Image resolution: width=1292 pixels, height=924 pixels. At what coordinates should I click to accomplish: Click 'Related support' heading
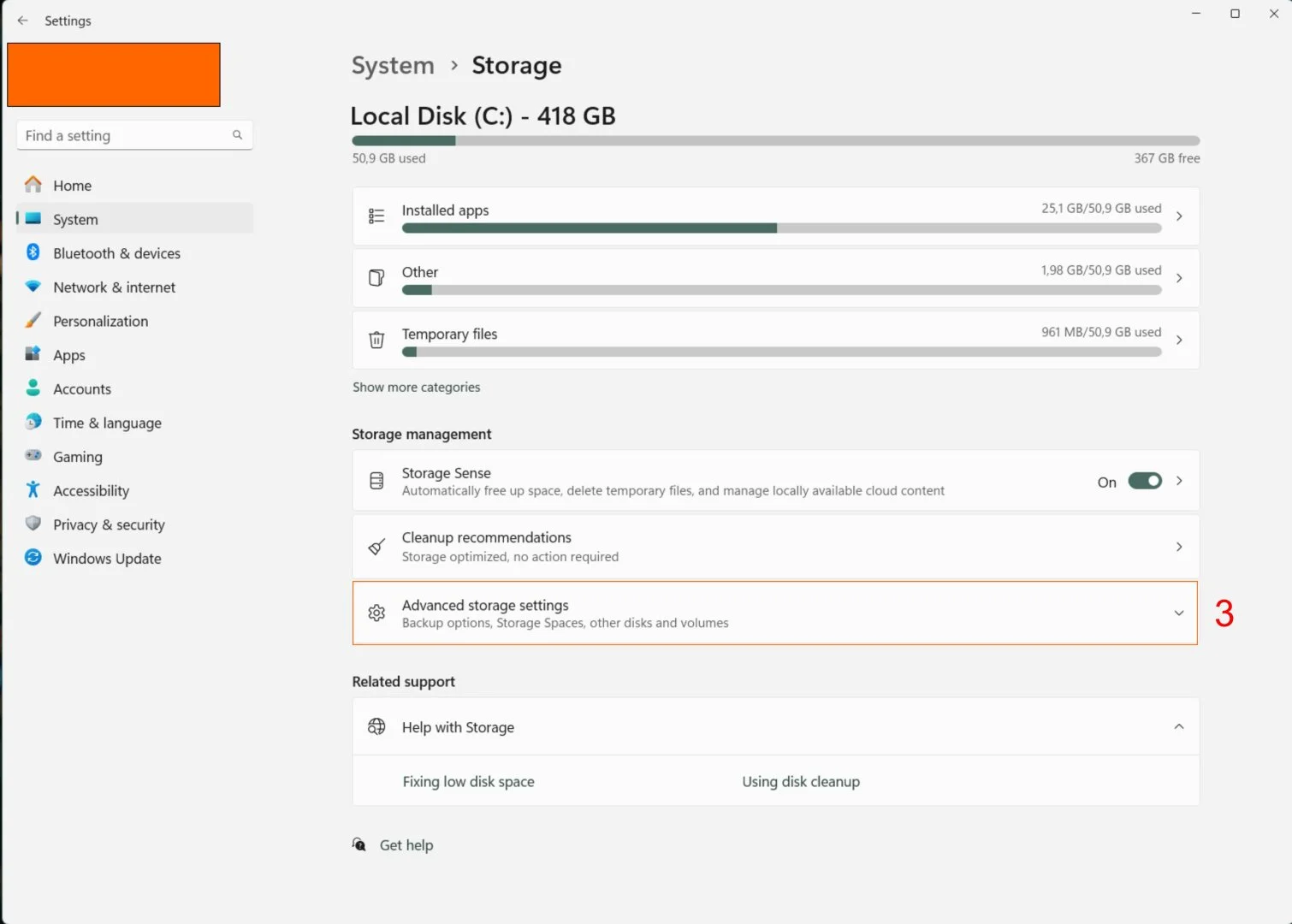(x=404, y=681)
